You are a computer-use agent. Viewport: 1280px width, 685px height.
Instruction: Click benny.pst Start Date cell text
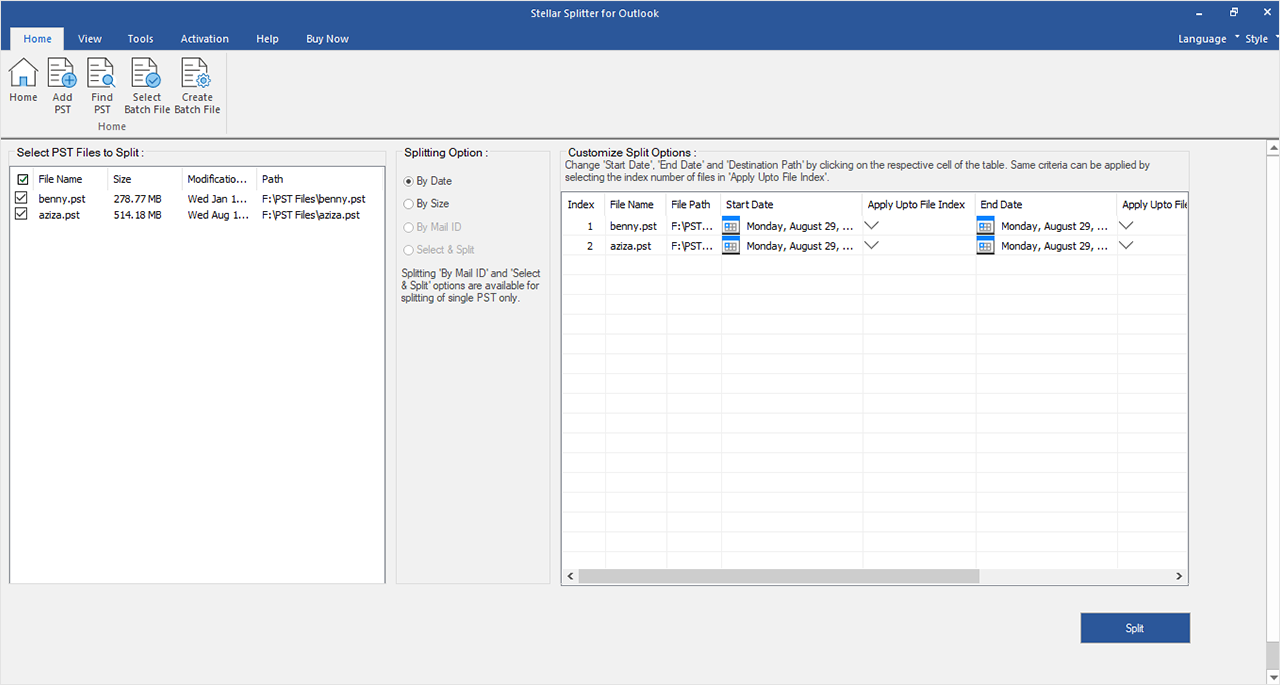click(x=799, y=226)
